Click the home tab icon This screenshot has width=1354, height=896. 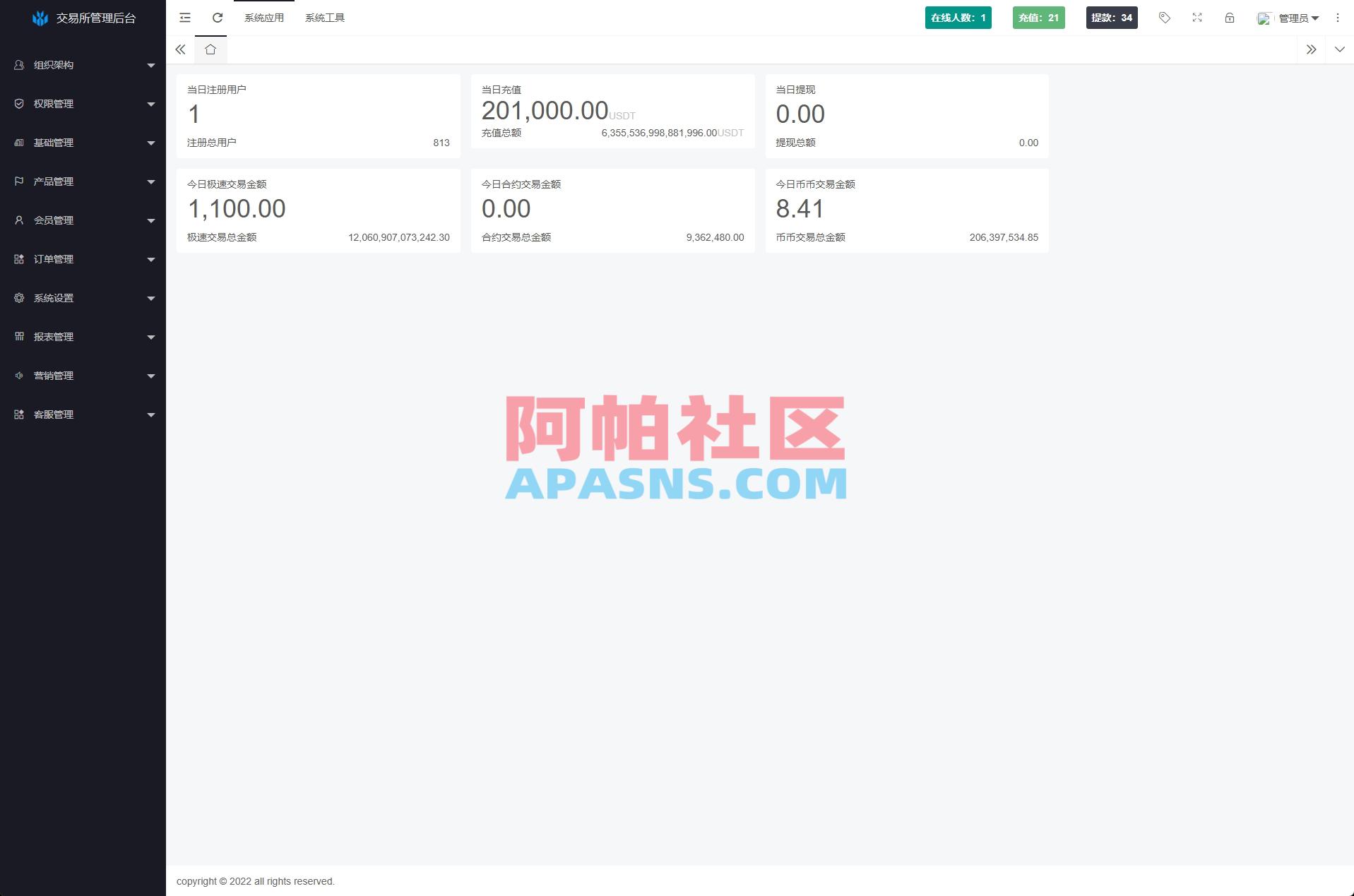(x=210, y=49)
